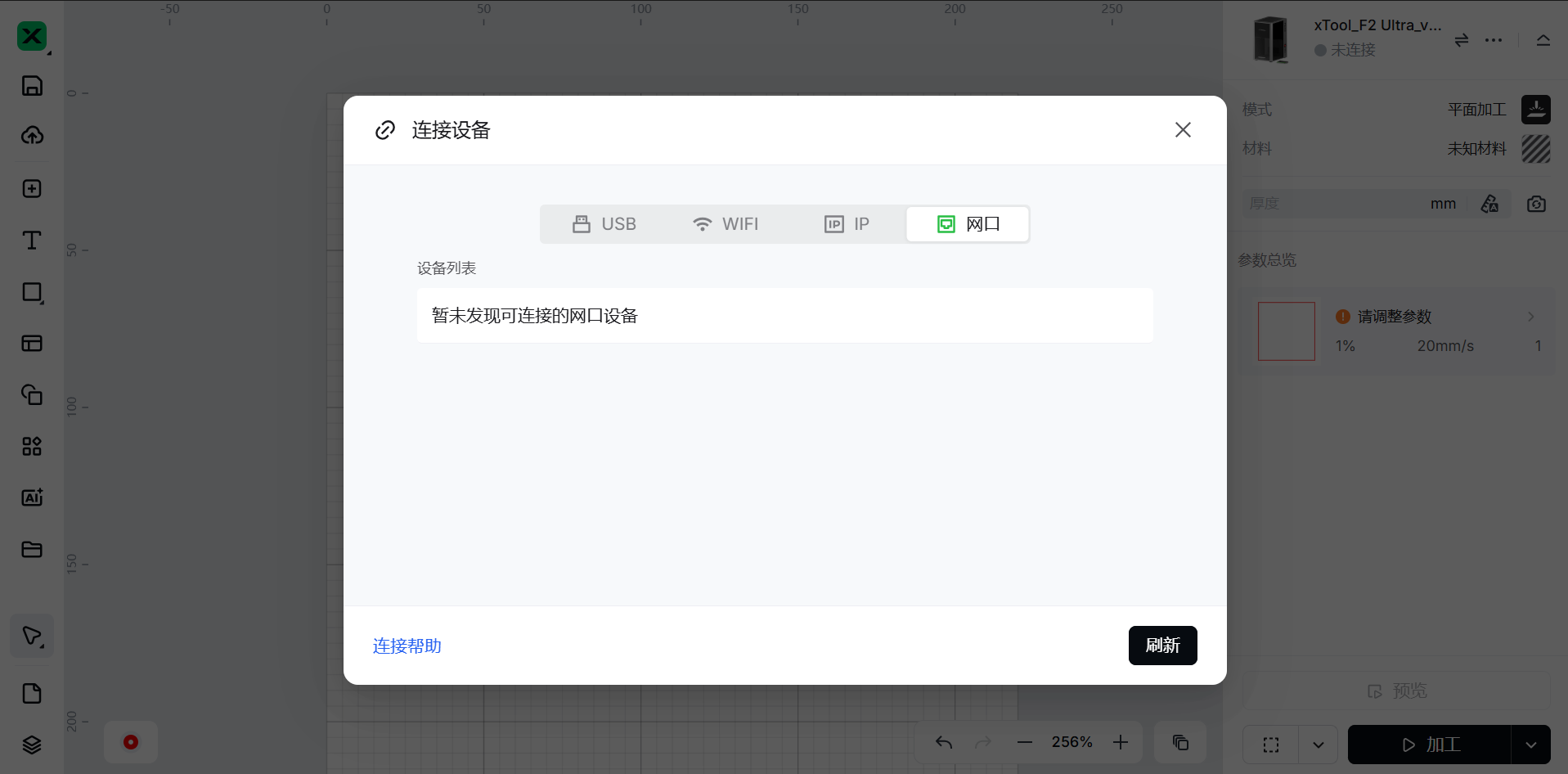Expand the 请调整参数 parameter row

click(1530, 317)
